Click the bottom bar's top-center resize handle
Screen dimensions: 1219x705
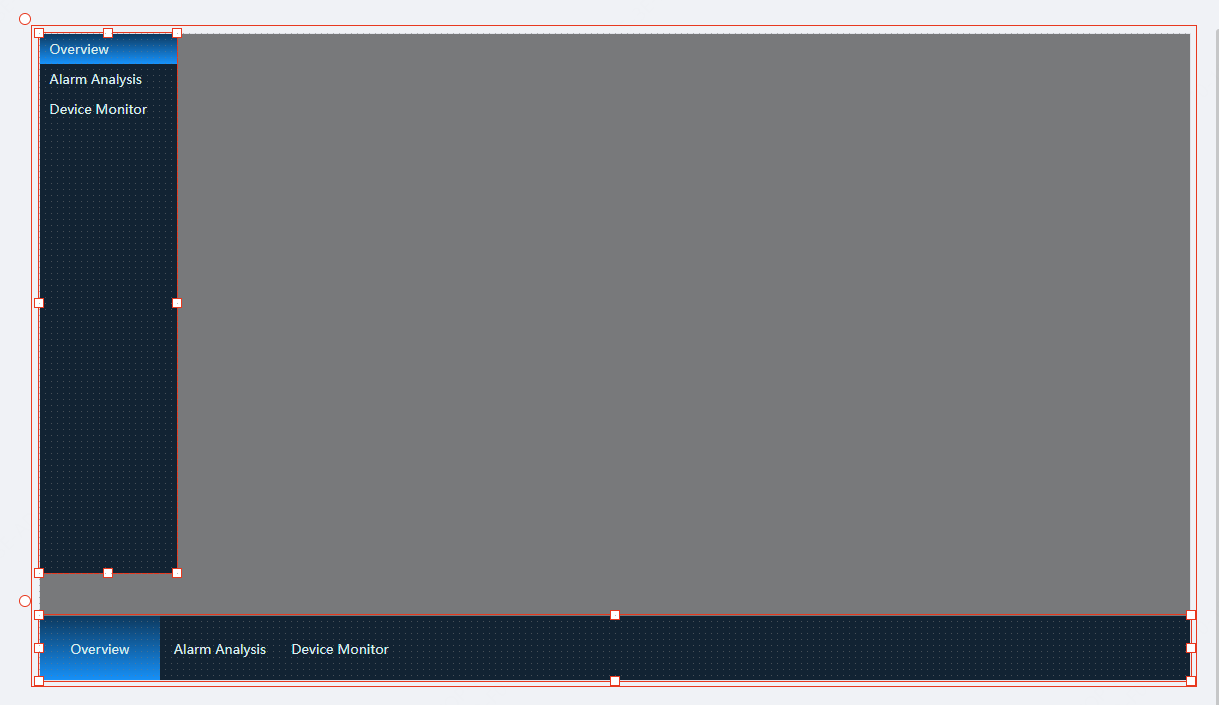click(615, 615)
